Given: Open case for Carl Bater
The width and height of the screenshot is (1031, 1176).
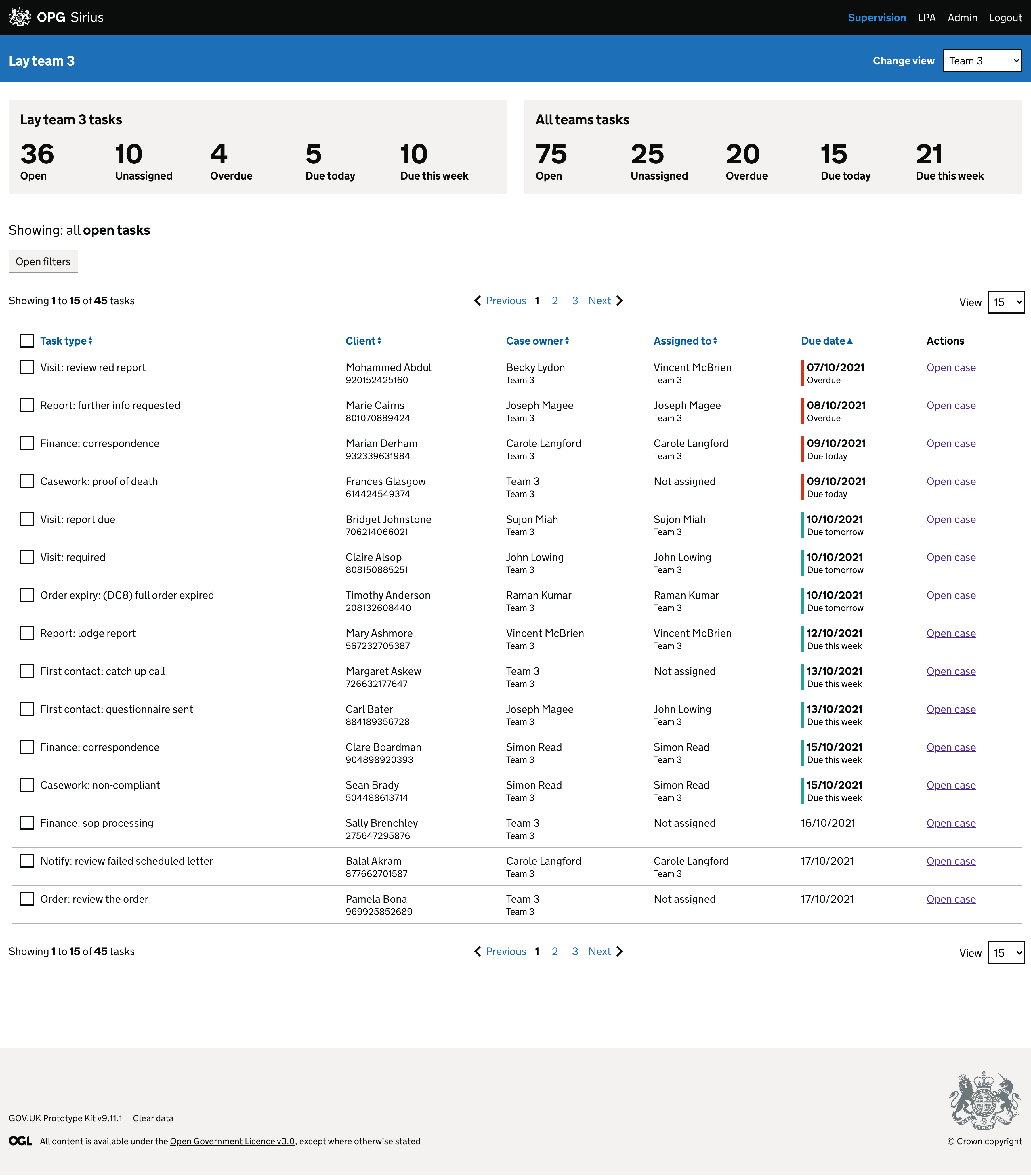Looking at the screenshot, I should [951, 709].
